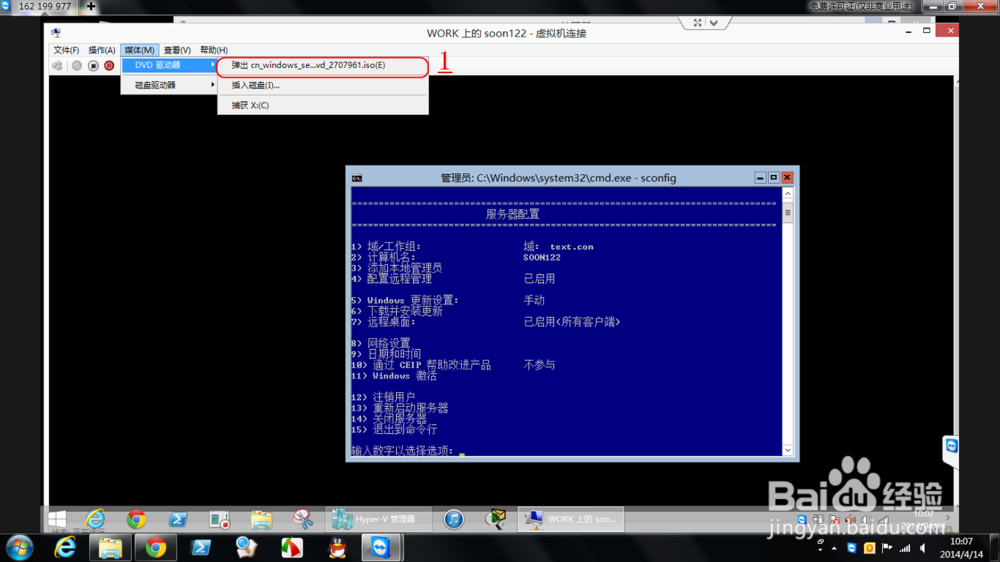Image resolution: width=1000 pixels, height=562 pixels.
Task: Click the 重新启动服务器 option row
Action: click(x=399, y=408)
